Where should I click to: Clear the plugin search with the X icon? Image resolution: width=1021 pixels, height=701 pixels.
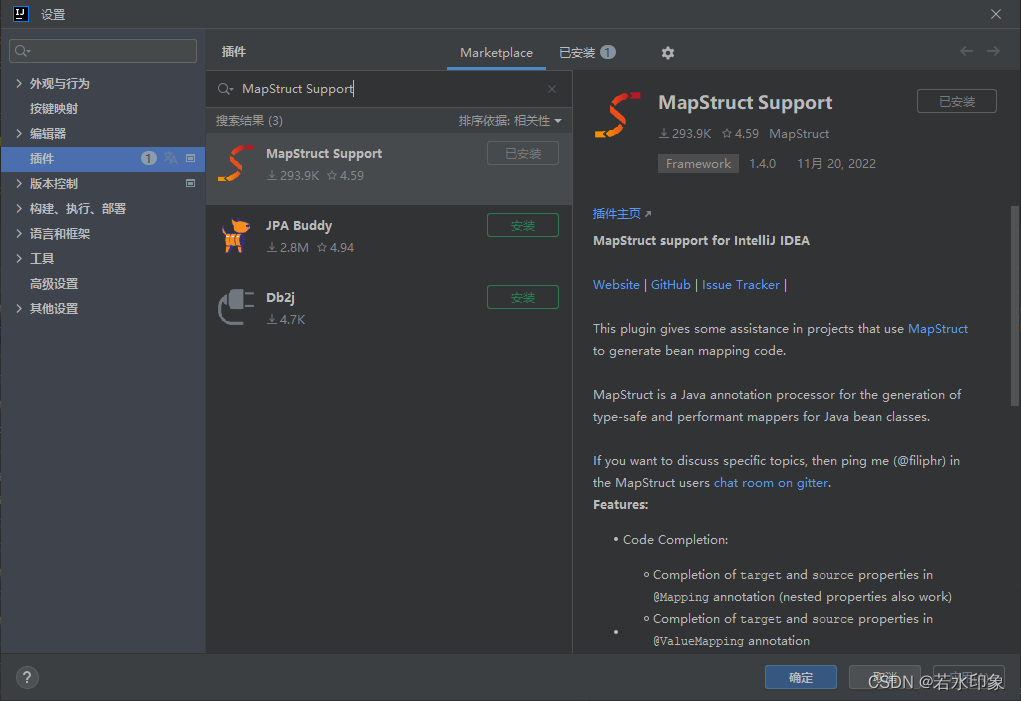click(551, 89)
